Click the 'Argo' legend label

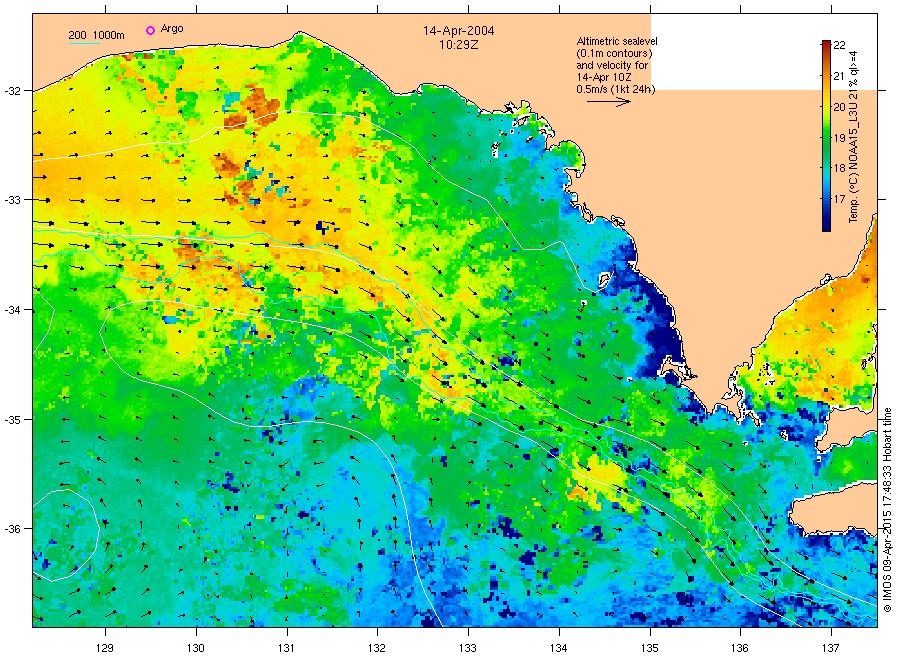point(172,29)
